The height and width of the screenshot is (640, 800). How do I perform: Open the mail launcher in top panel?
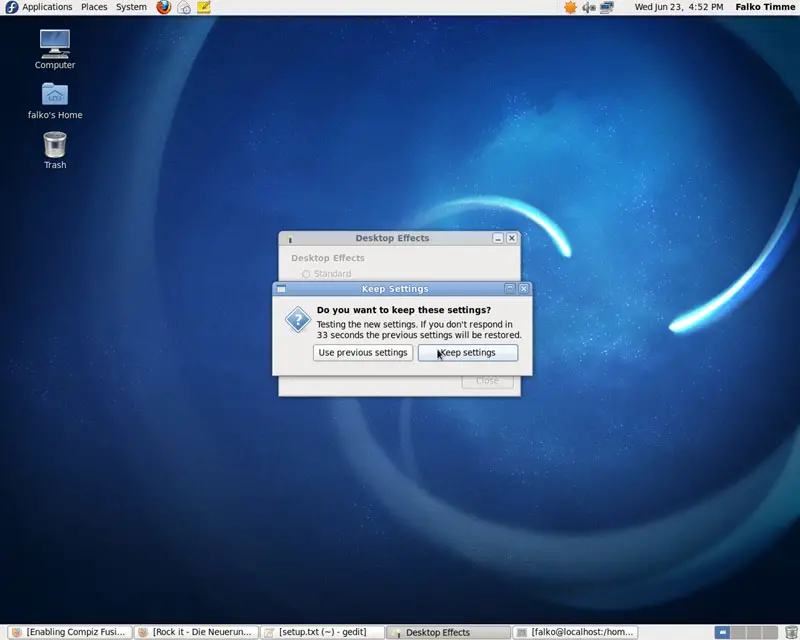pyautogui.click(x=184, y=7)
